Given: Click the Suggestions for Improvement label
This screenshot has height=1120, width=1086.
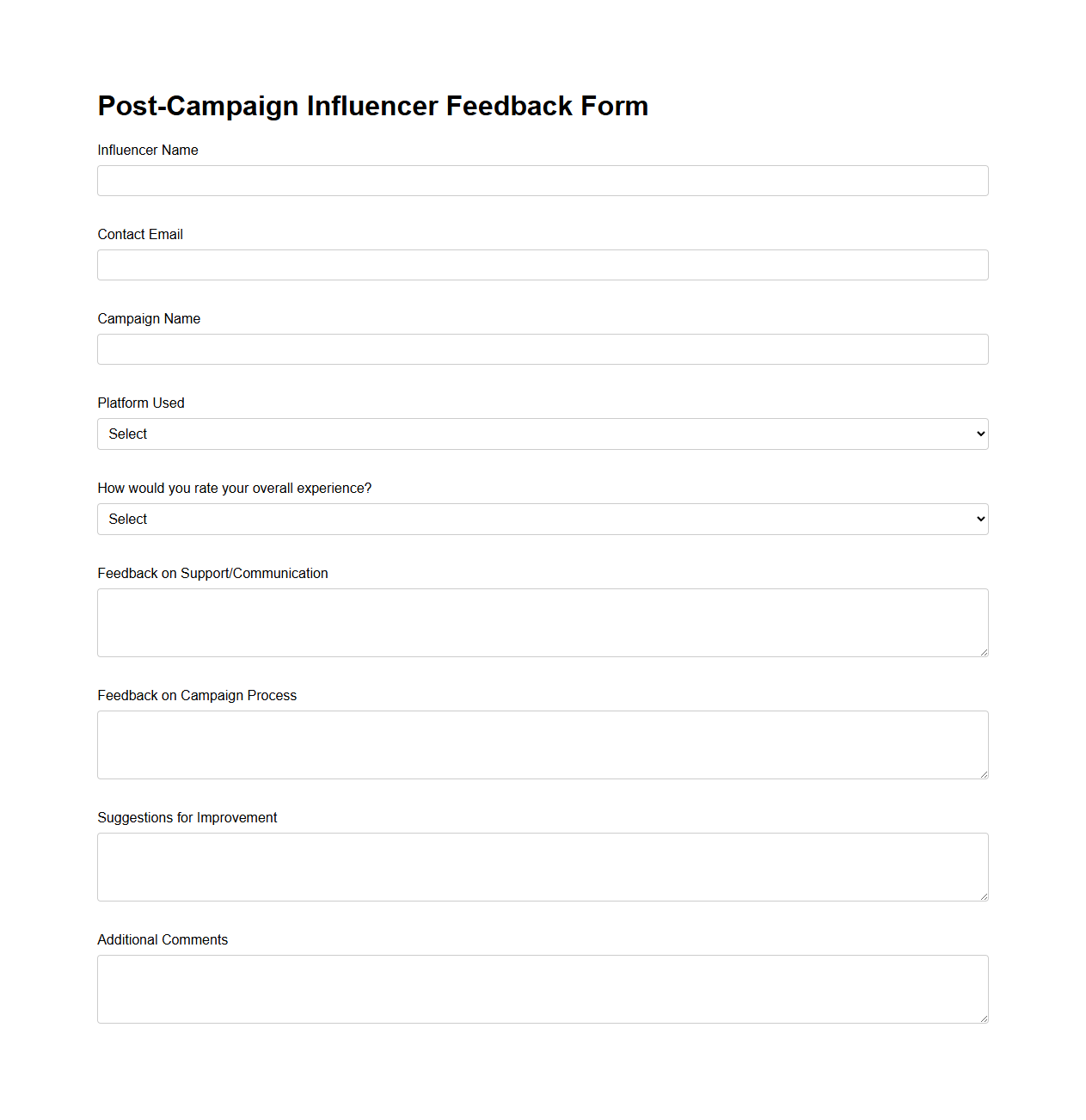Looking at the screenshot, I should click(187, 817).
